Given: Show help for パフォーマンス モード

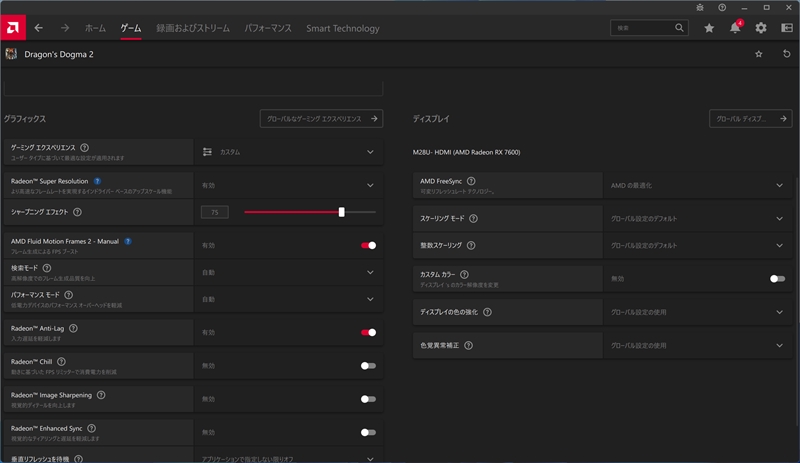Looking at the screenshot, I should click(x=68, y=295).
